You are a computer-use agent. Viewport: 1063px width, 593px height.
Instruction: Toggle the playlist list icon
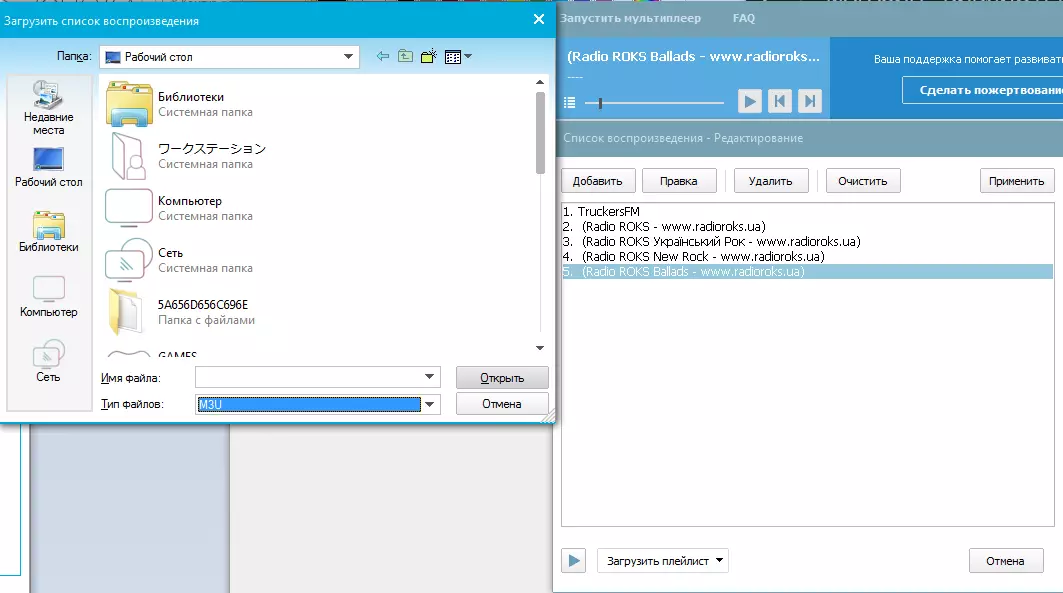pos(569,102)
